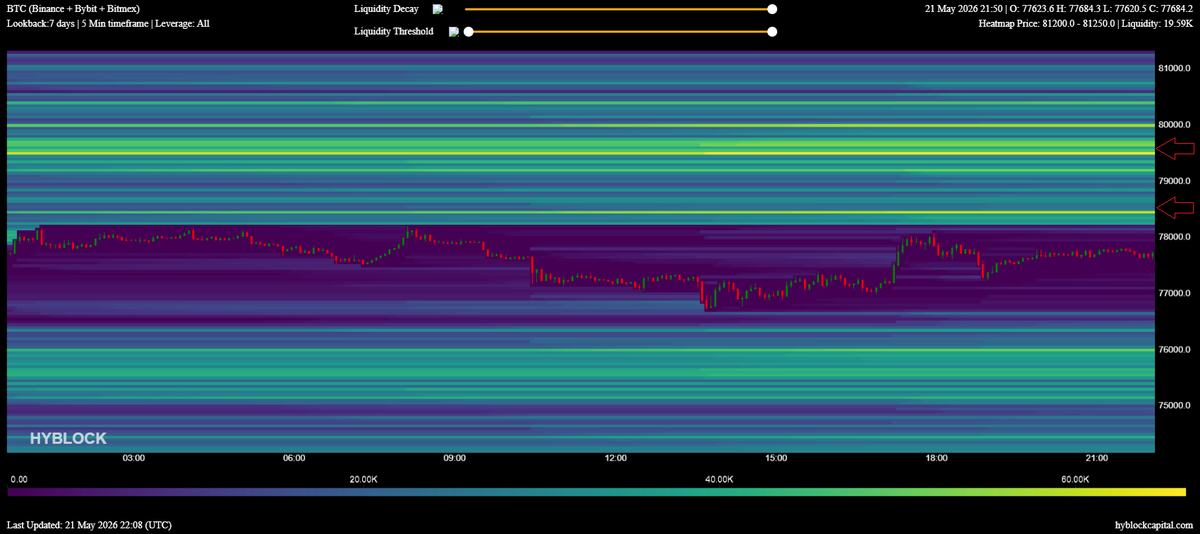Viewport: 1200px width, 534px height.
Task: Click the 40.00K color scale label
Action: tap(719, 480)
